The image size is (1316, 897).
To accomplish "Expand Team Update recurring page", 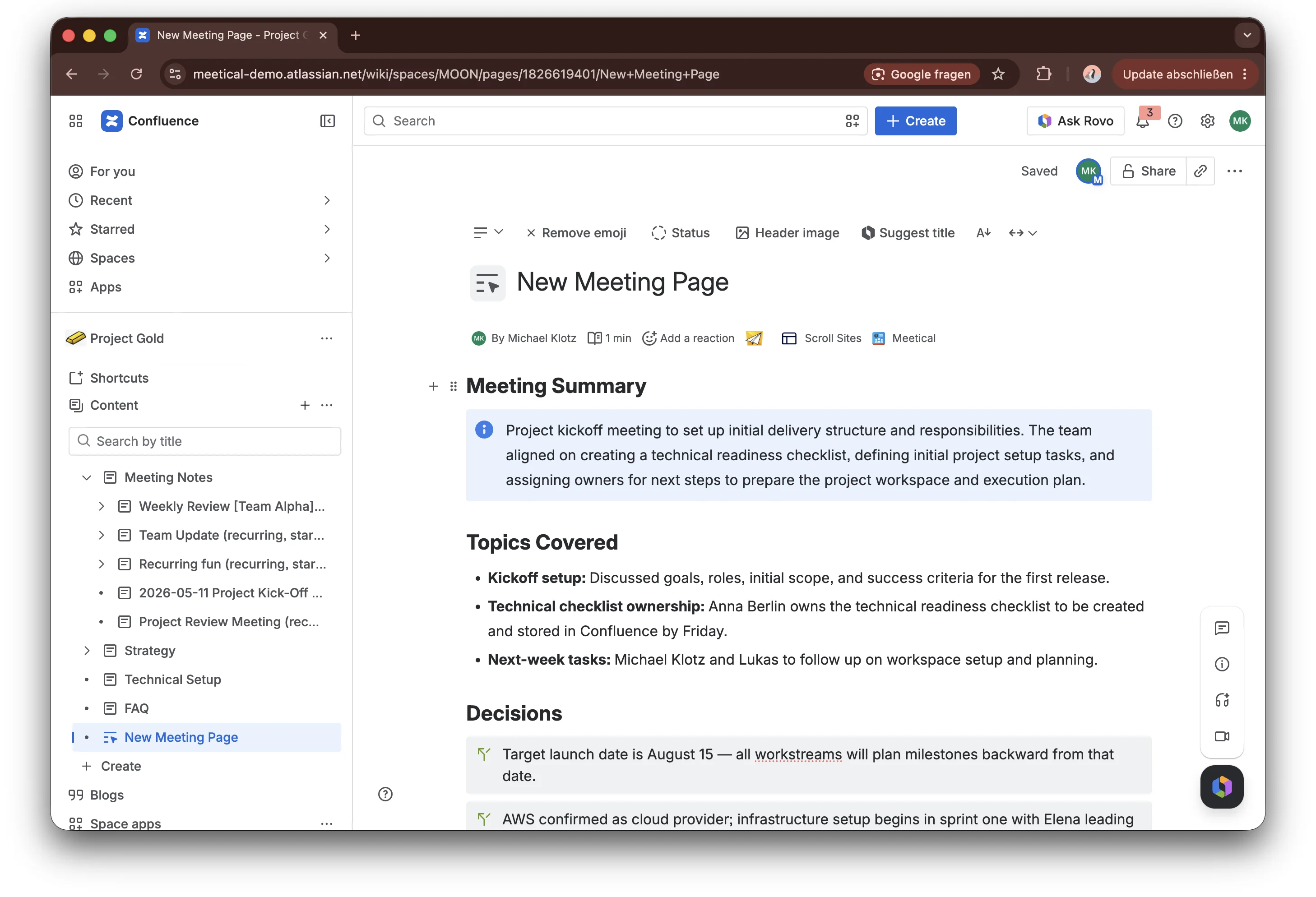I will coord(101,535).
